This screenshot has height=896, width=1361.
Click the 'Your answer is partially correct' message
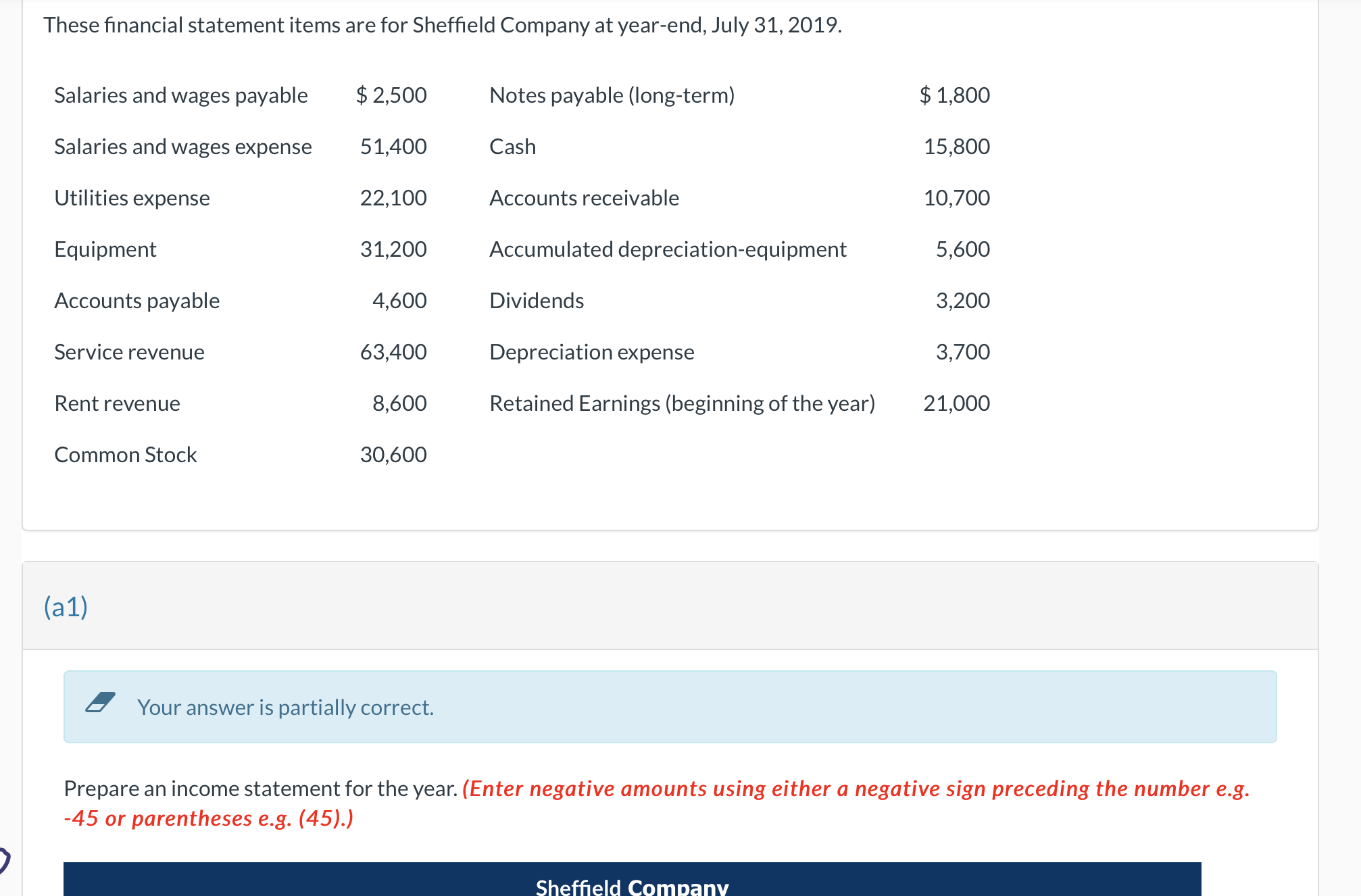[x=285, y=707]
